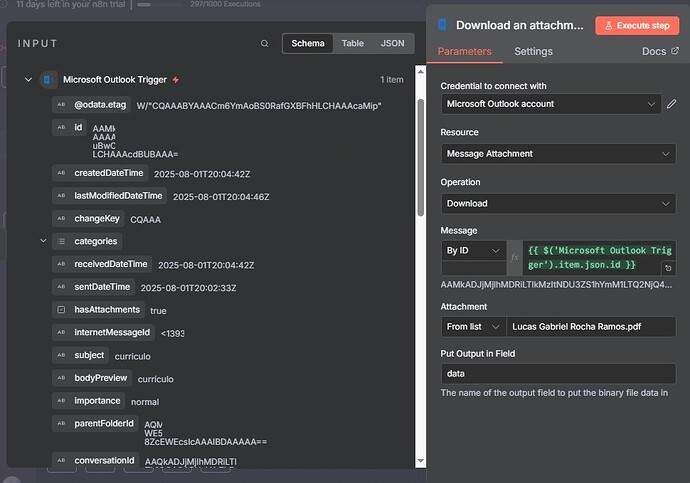
Task: Select the @odata.etag field pill
Action: [92, 105]
